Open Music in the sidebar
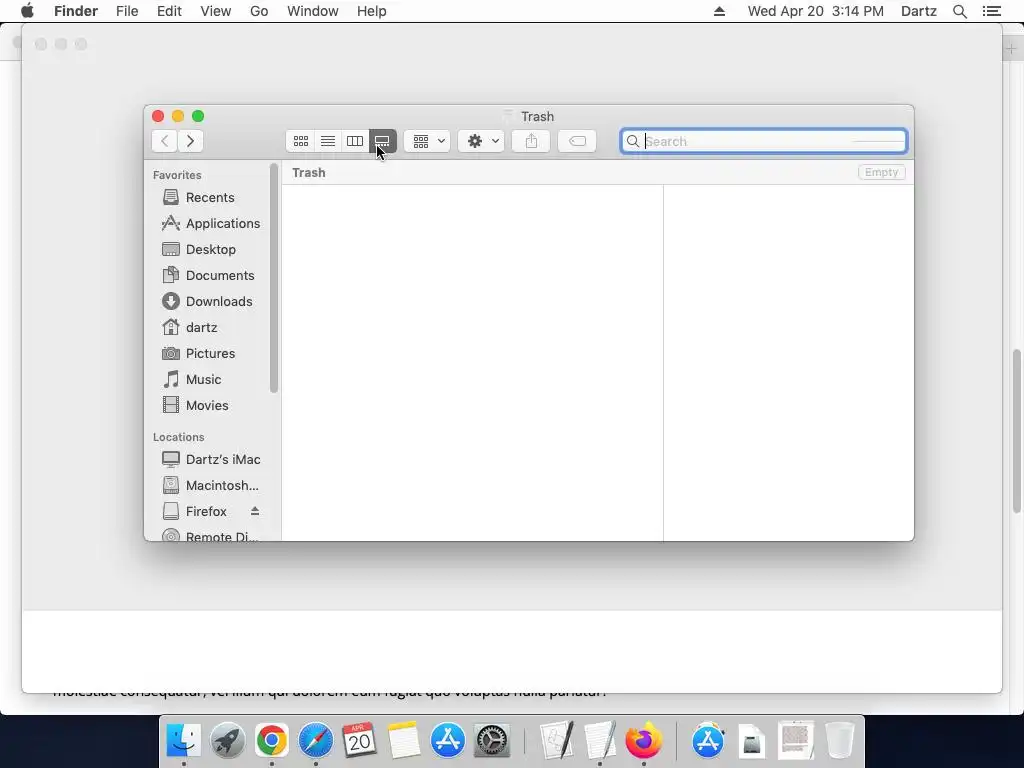 (209, 379)
